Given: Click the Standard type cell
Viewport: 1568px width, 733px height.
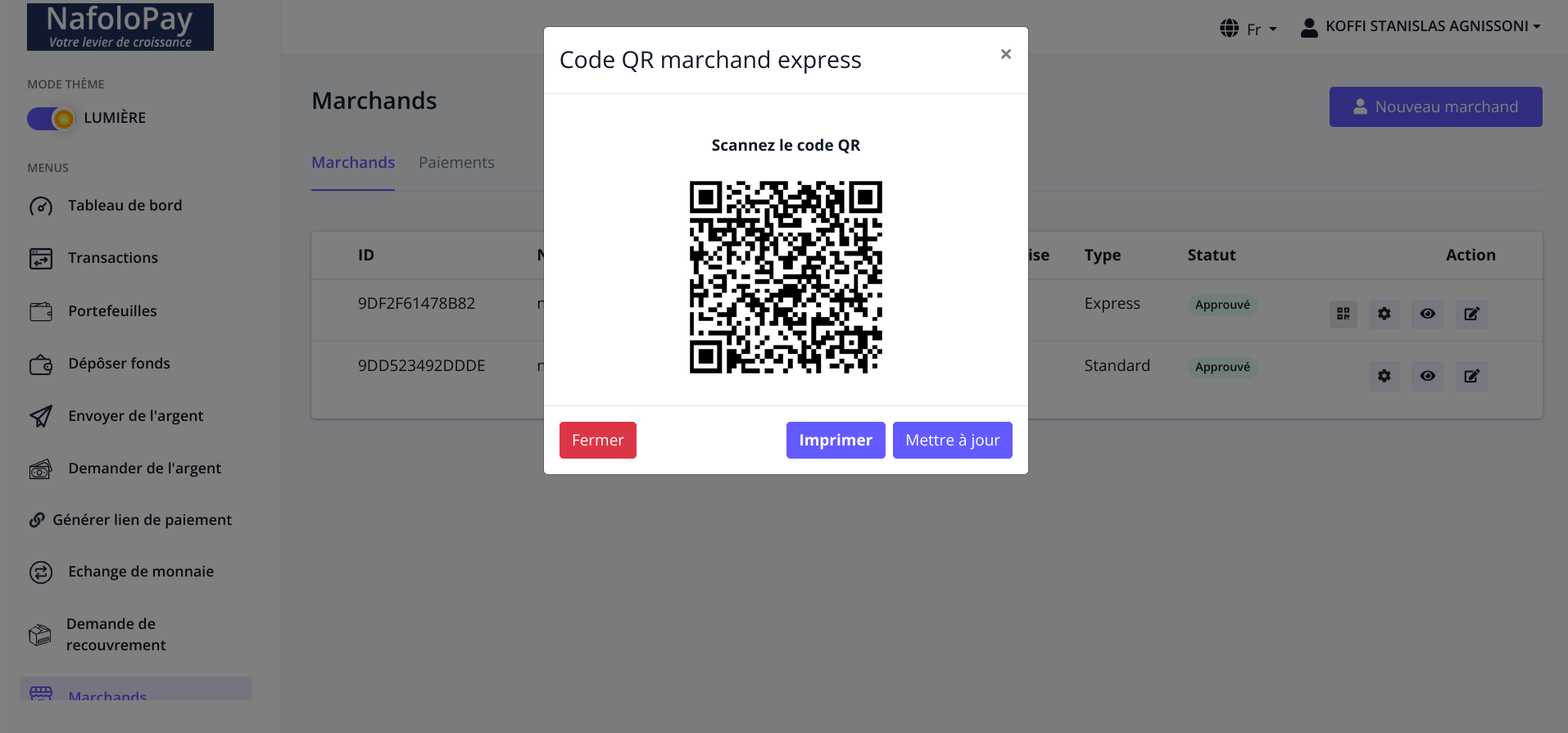Looking at the screenshot, I should click(1117, 365).
